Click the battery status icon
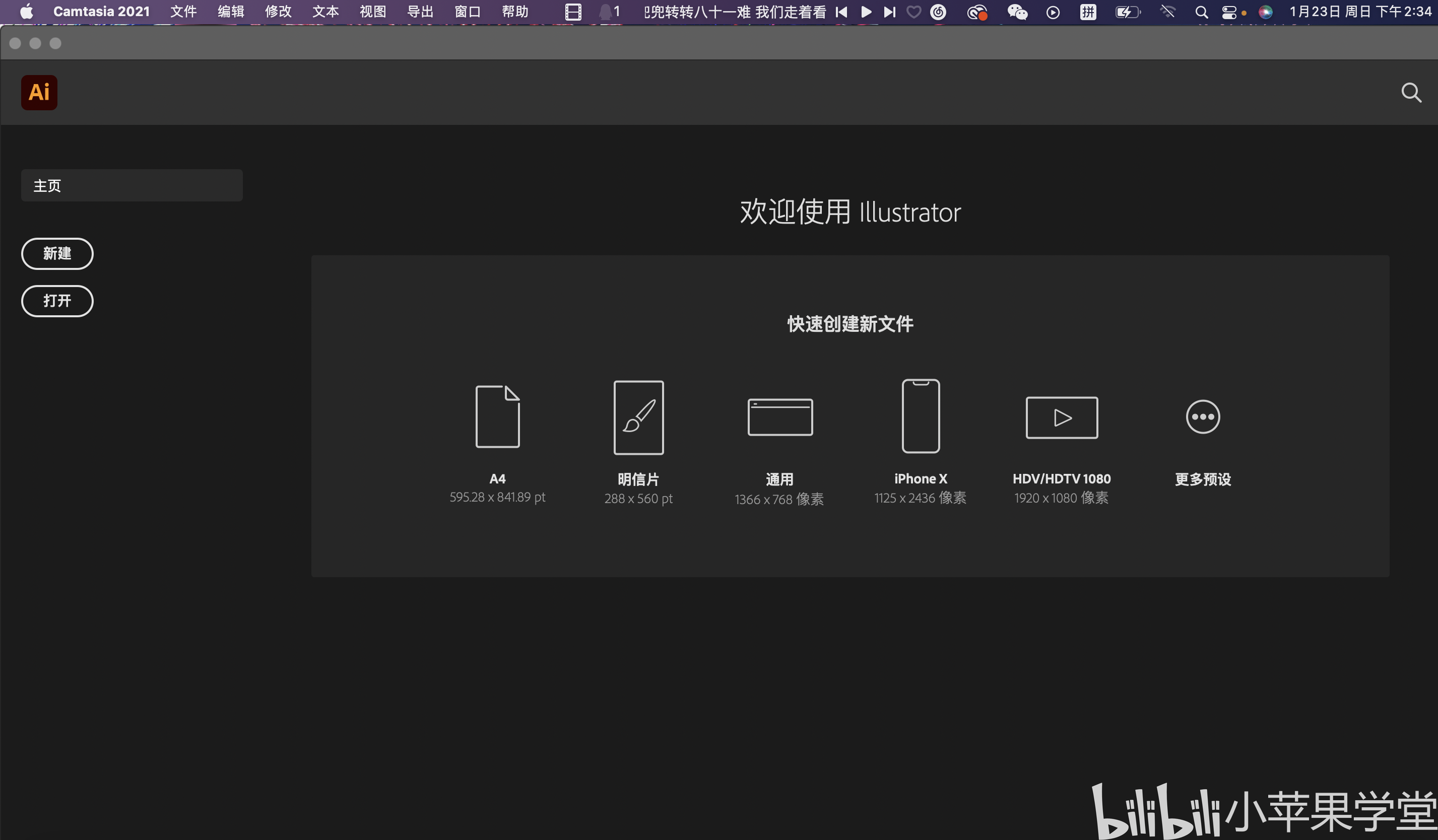The image size is (1438, 840). (x=1128, y=12)
